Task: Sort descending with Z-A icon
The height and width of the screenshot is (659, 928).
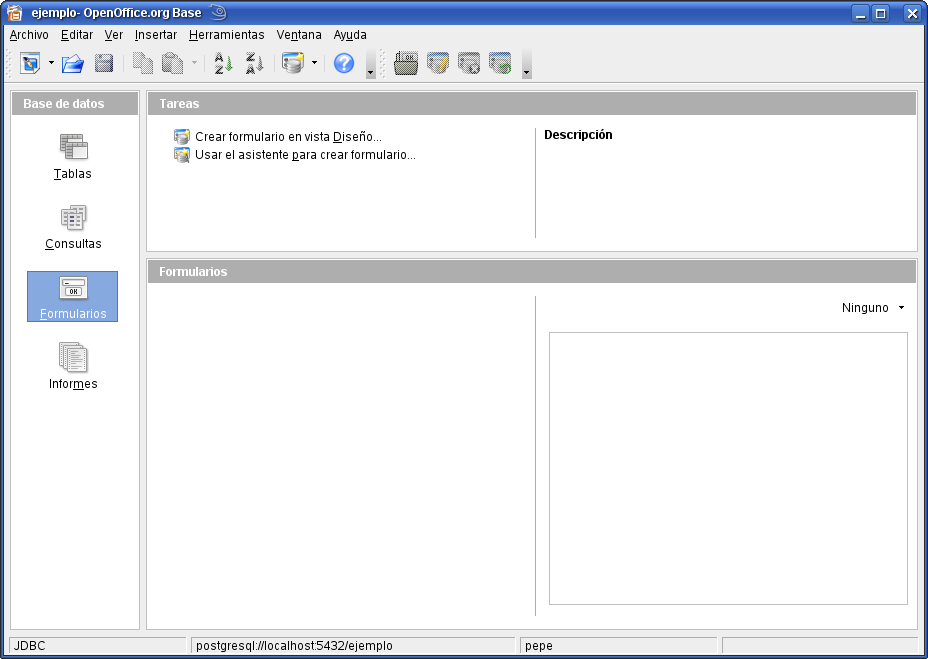Action: pyautogui.click(x=254, y=63)
